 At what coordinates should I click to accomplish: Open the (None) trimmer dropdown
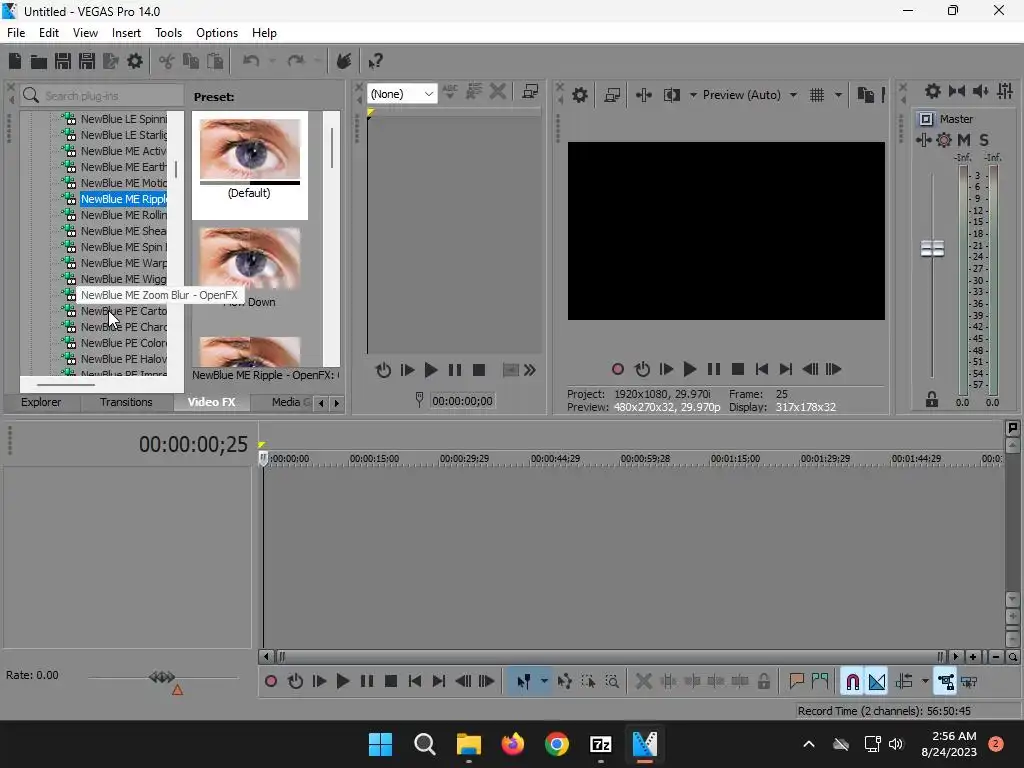tap(402, 94)
